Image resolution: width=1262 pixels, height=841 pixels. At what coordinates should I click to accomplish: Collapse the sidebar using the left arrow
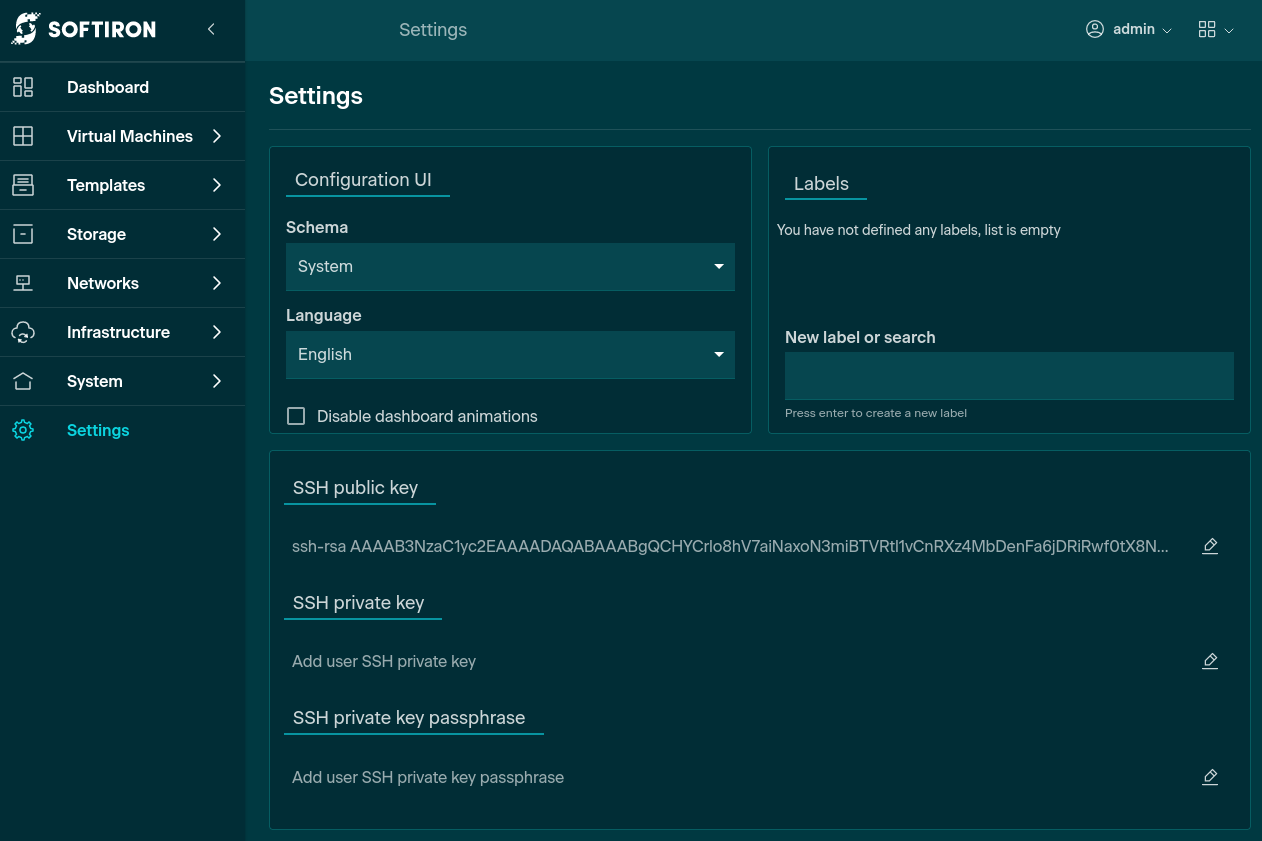pyautogui.click(x=211, y=30)
